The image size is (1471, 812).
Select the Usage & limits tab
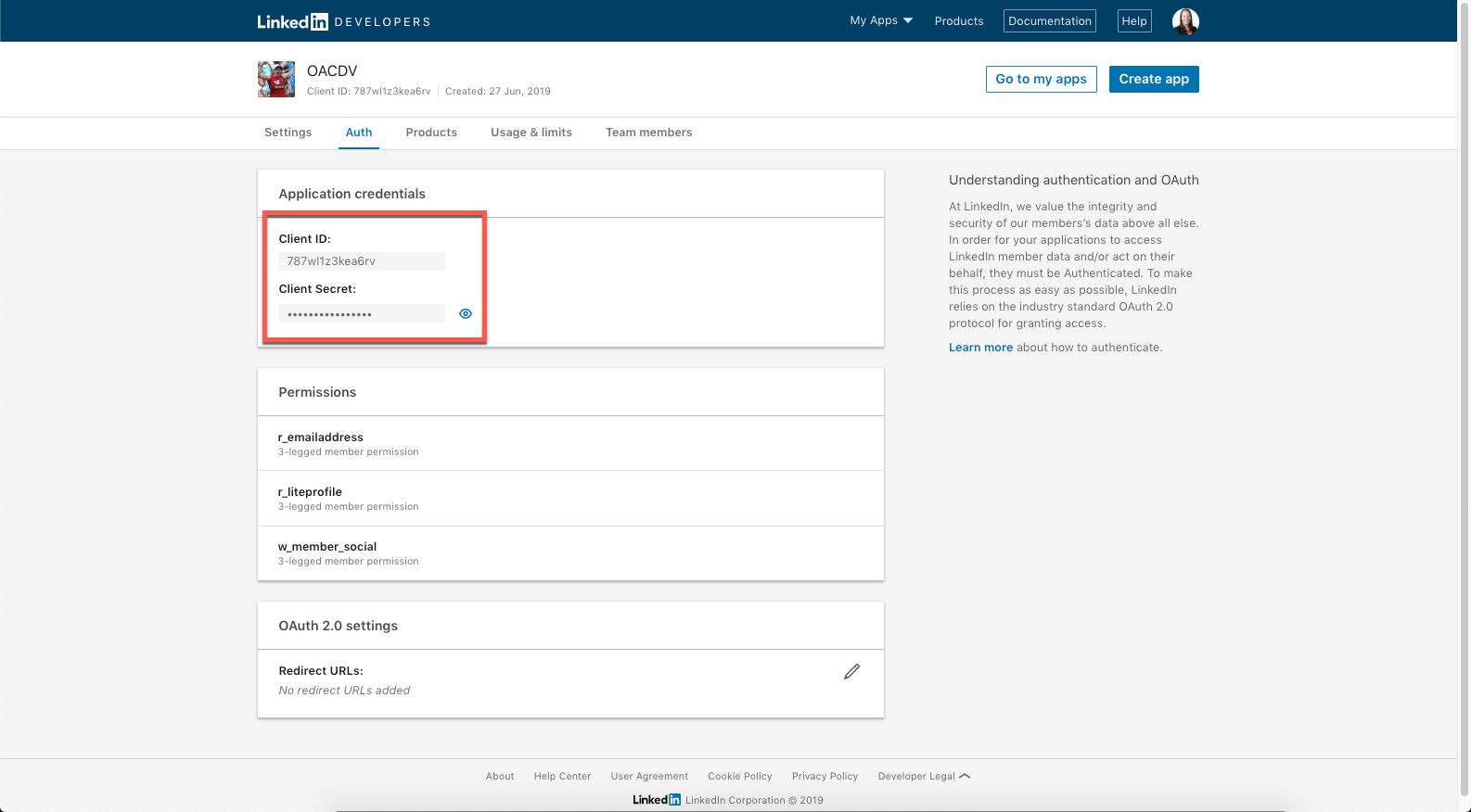[531, 133]
